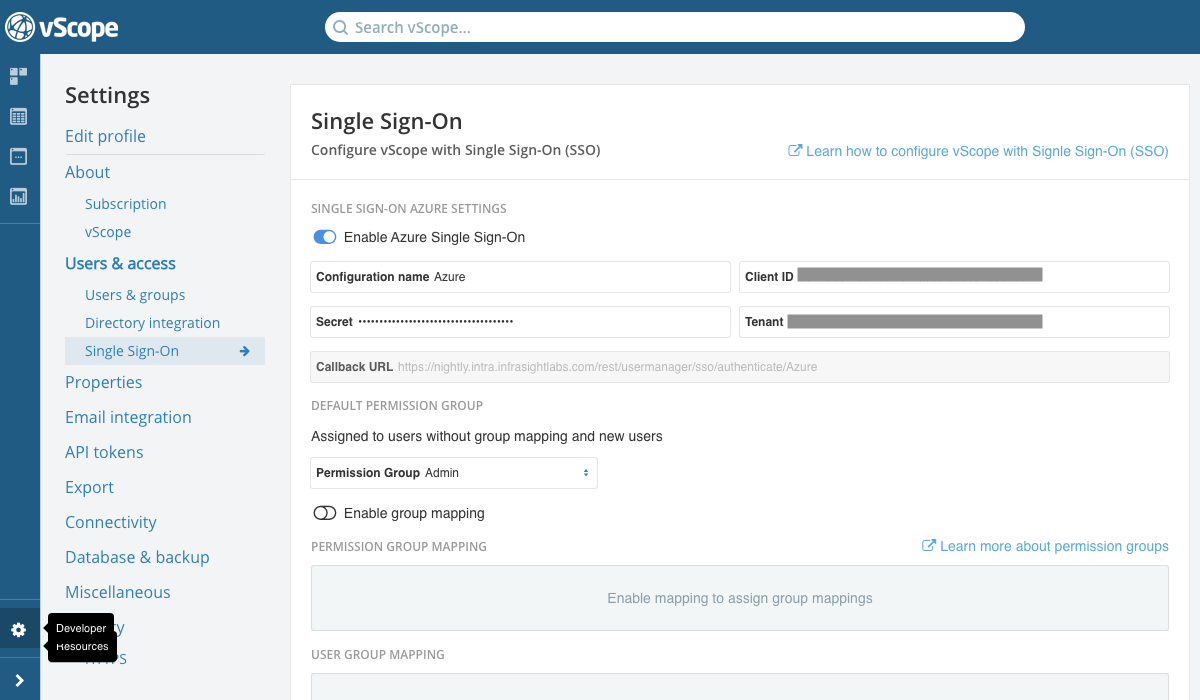Click external-link icon next to Learn how to configure
Screen dimensions: 1200x700
(x=795, y=151)
